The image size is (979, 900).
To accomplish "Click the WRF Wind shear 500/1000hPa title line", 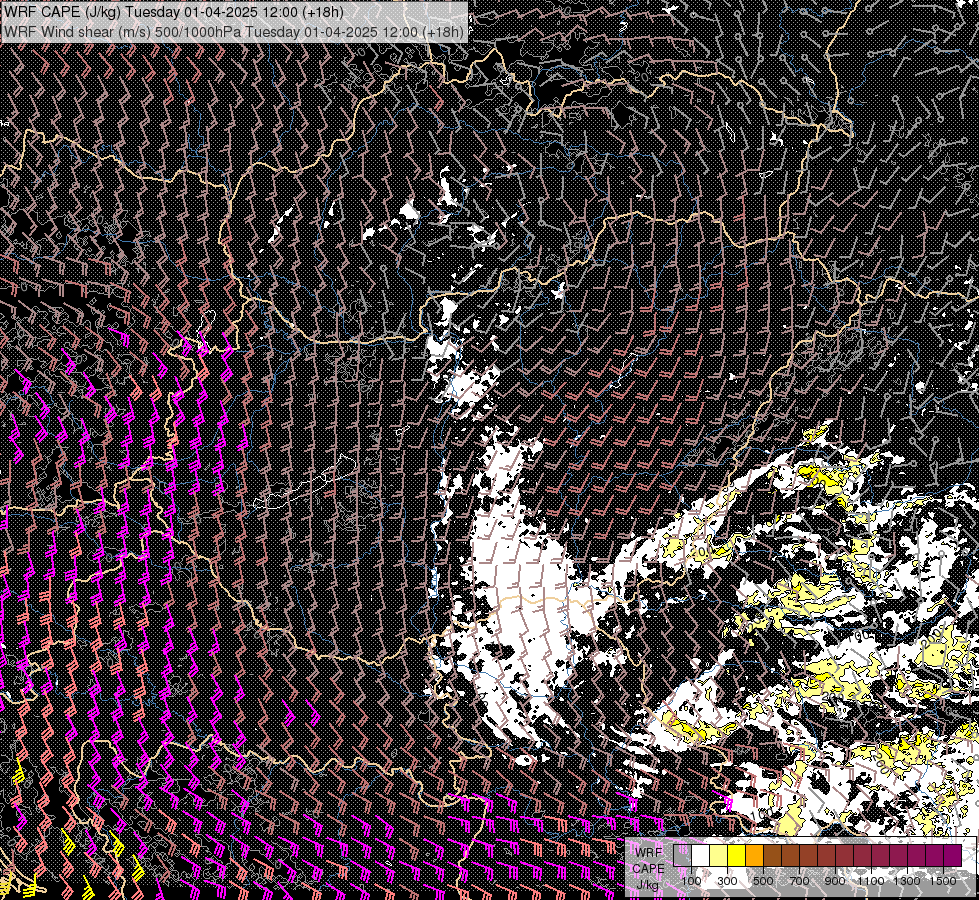I will [234, 32].
